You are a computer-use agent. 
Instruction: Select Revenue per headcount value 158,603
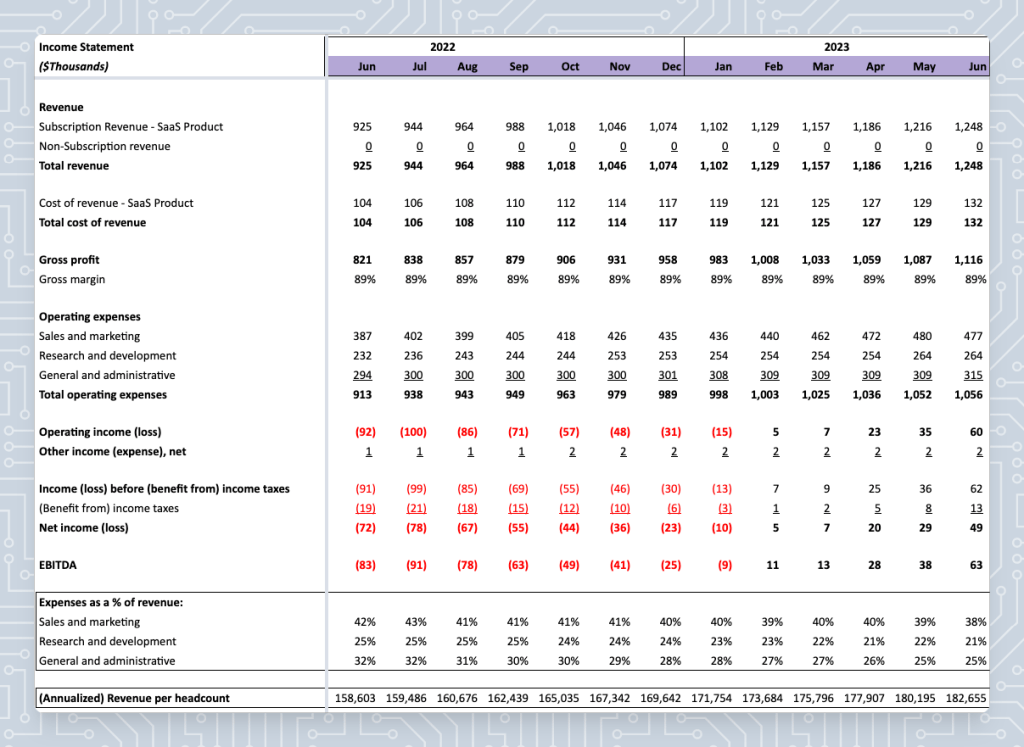[x=355, y=699]
